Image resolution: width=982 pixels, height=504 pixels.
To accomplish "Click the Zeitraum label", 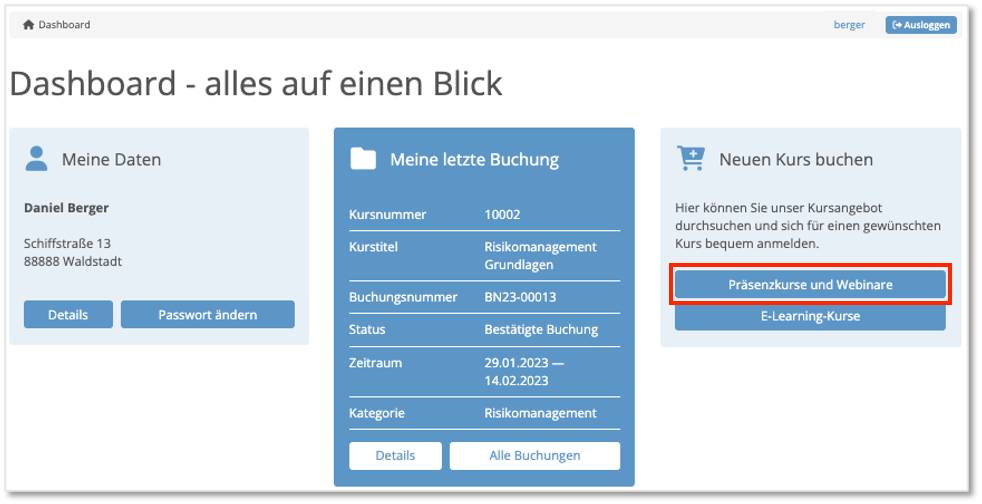I will 375,363.
